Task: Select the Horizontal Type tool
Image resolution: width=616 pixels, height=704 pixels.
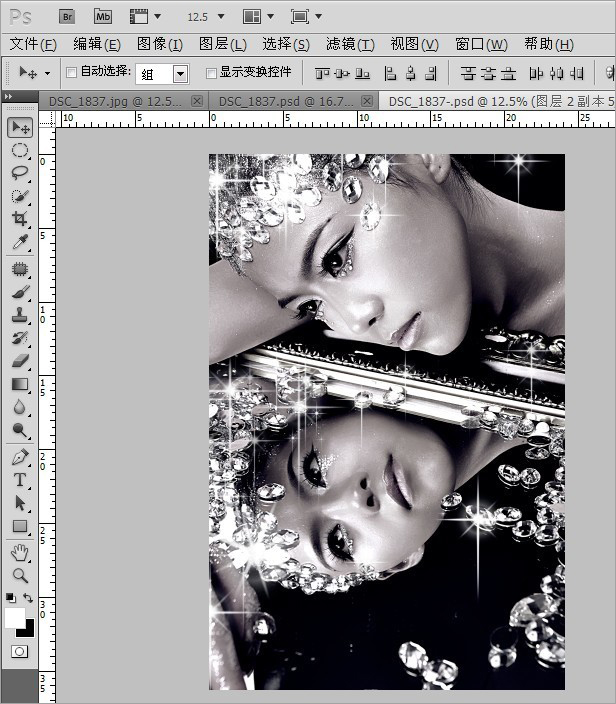Action: click(19, 480)
